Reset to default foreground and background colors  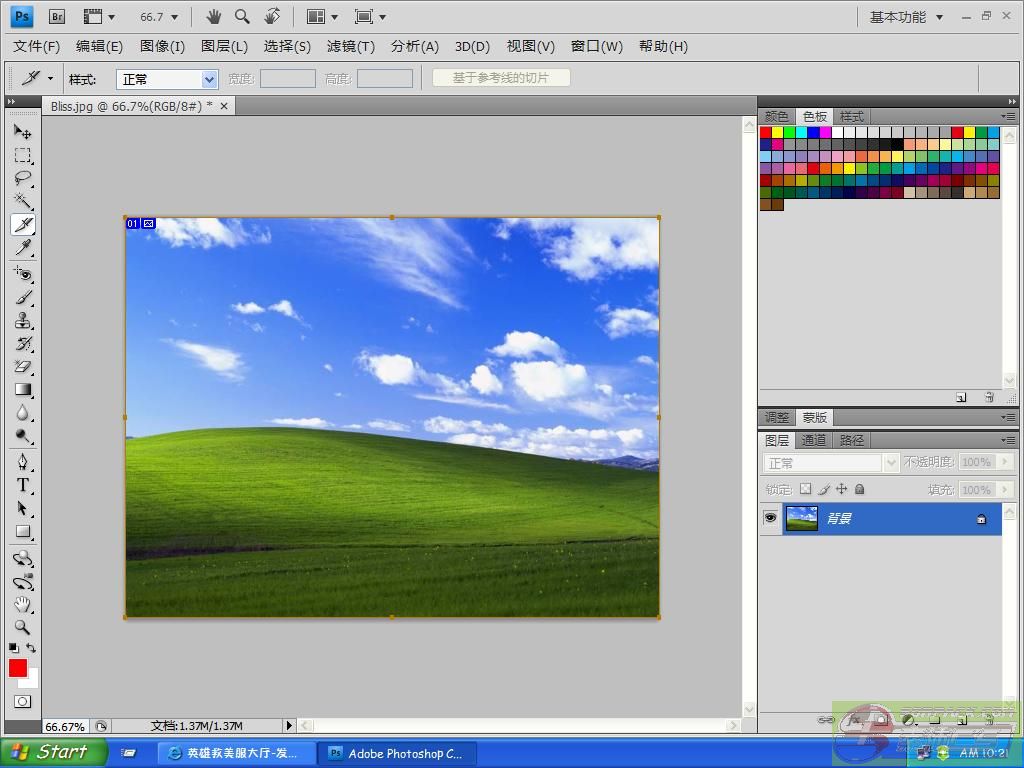point(14,648)
